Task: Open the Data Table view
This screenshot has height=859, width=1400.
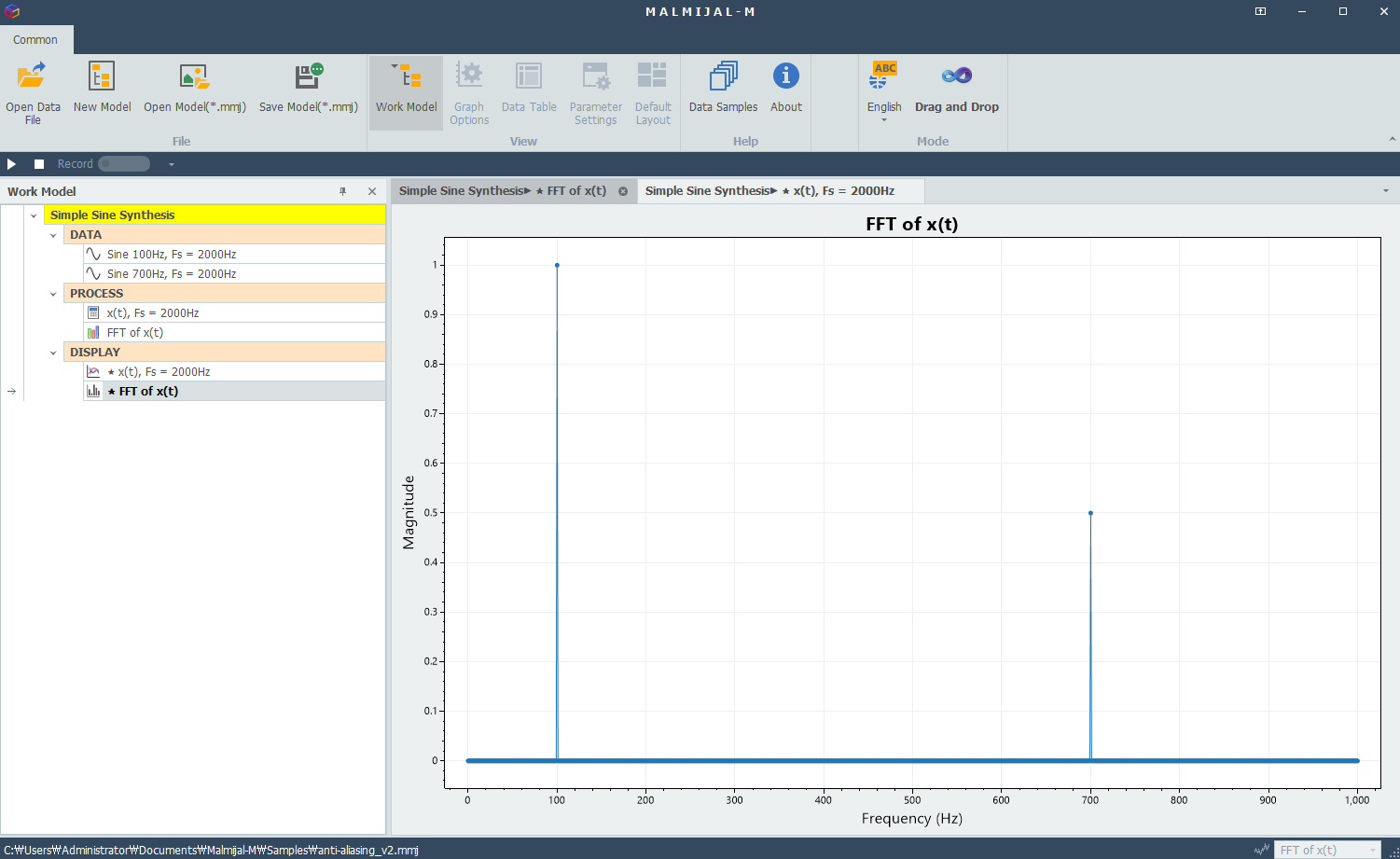Action: pos(529,88)
